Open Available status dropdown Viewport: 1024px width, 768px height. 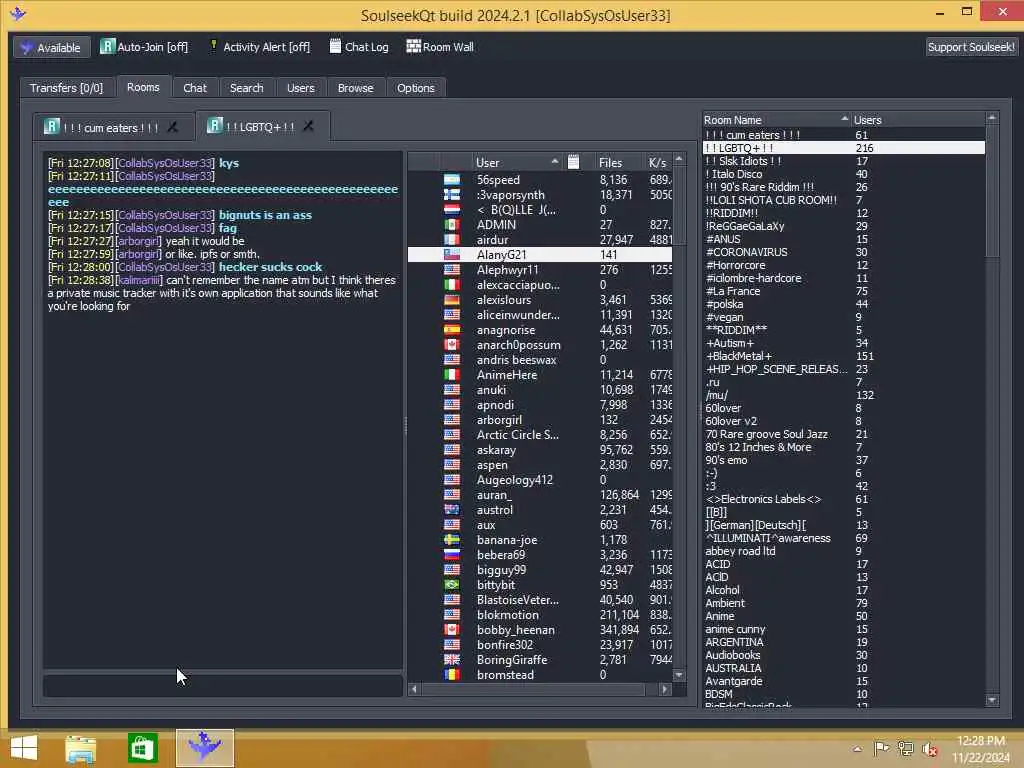[51, 48]
